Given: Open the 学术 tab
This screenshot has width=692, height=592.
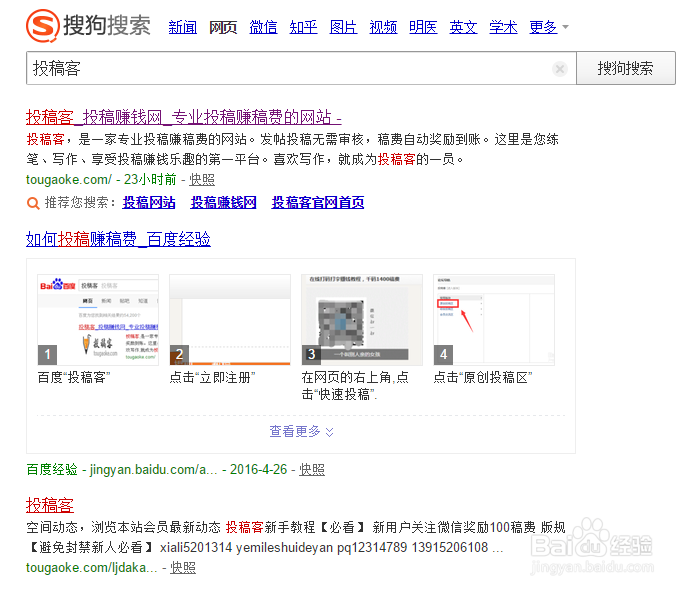Looking at the screenshot, I should click(x=503, y=27).
